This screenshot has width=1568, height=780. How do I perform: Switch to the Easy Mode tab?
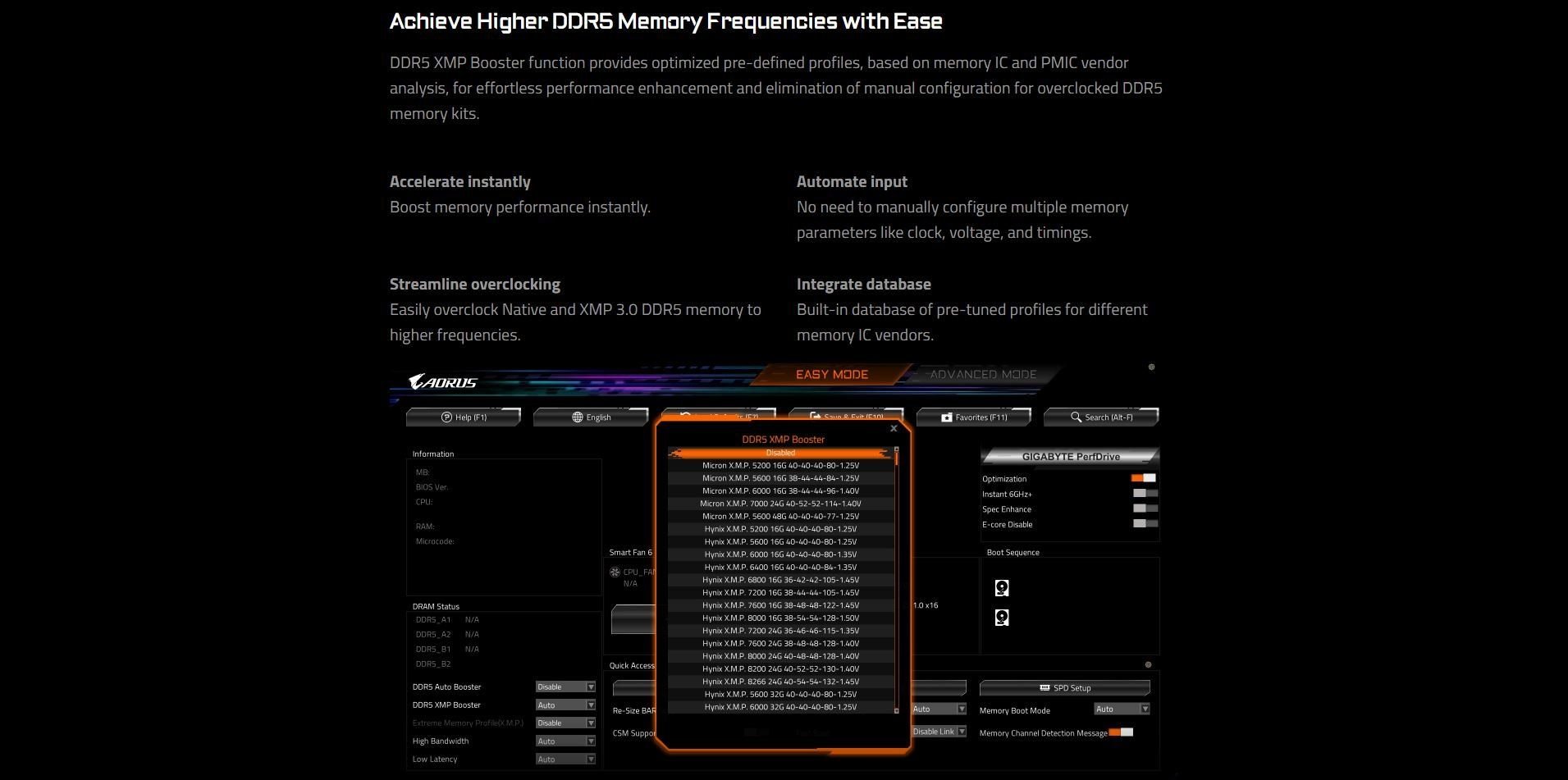[832, 375]
